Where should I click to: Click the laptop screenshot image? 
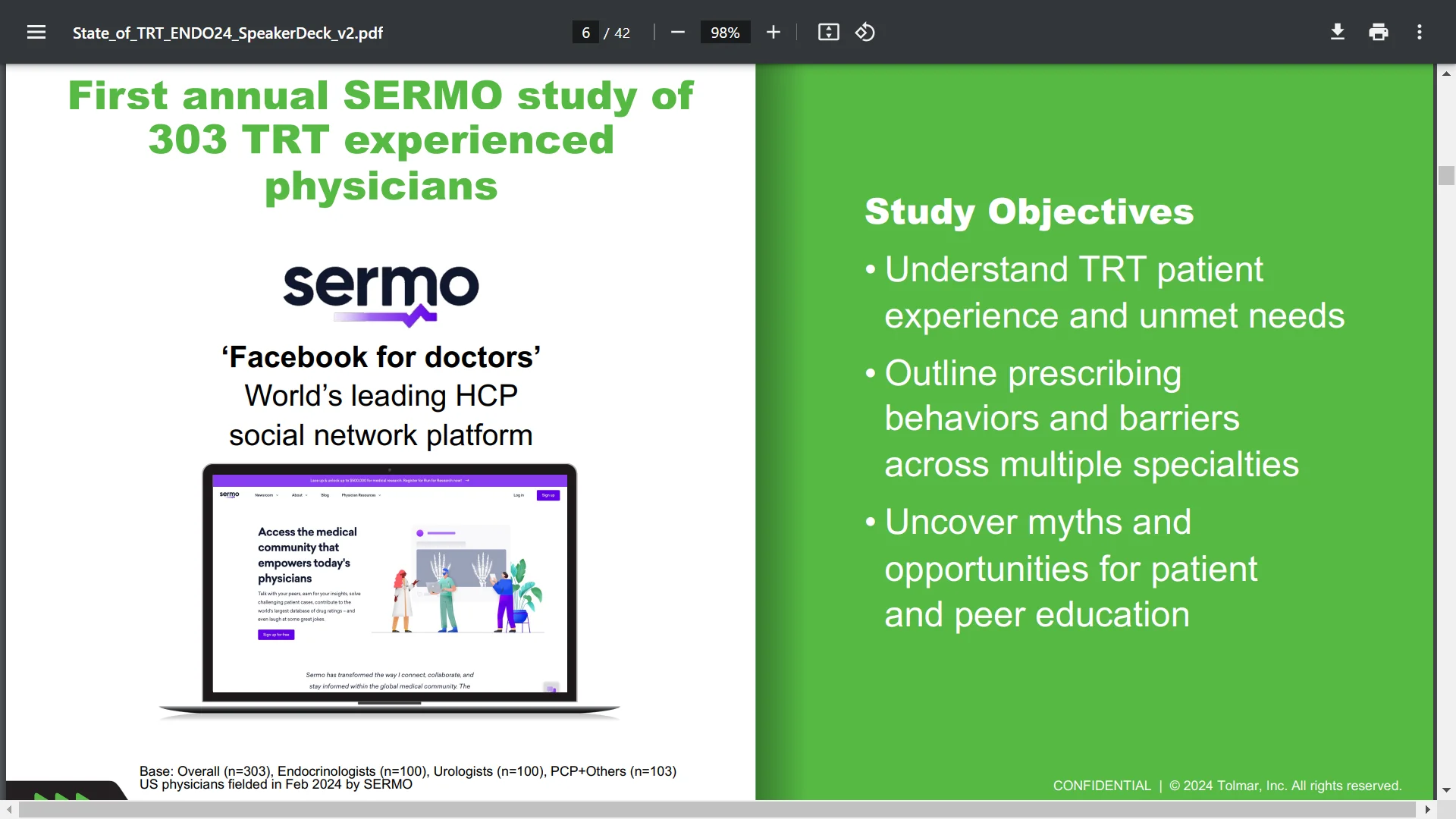[389, 591]
